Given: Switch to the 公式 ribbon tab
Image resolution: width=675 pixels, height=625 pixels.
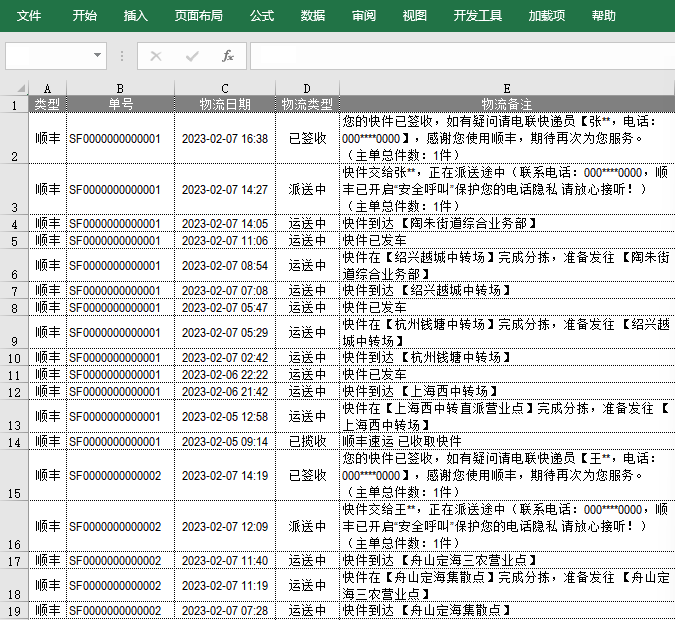Looking at the screenshot, I should (x=262, y=16).
